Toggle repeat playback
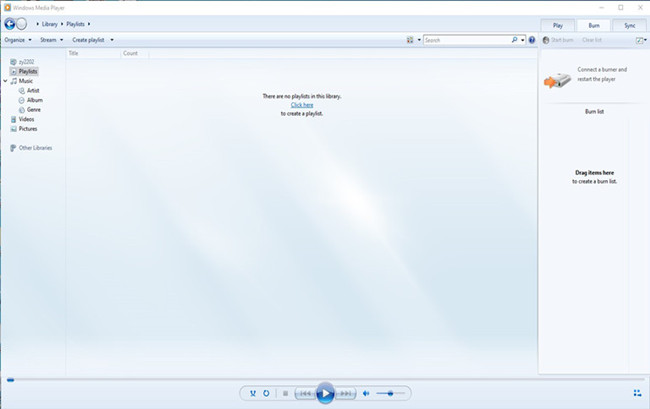 pyautogui.click(x=266, y=393)
